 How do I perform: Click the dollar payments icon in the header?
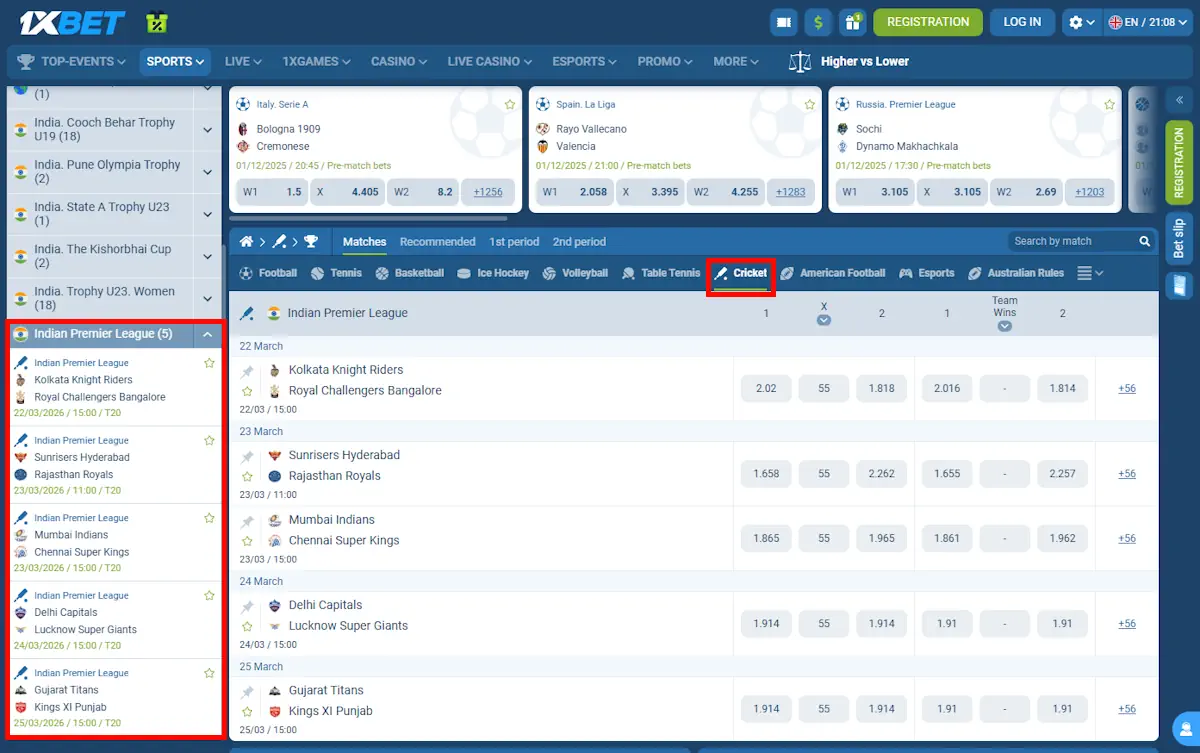pos(818,21)
